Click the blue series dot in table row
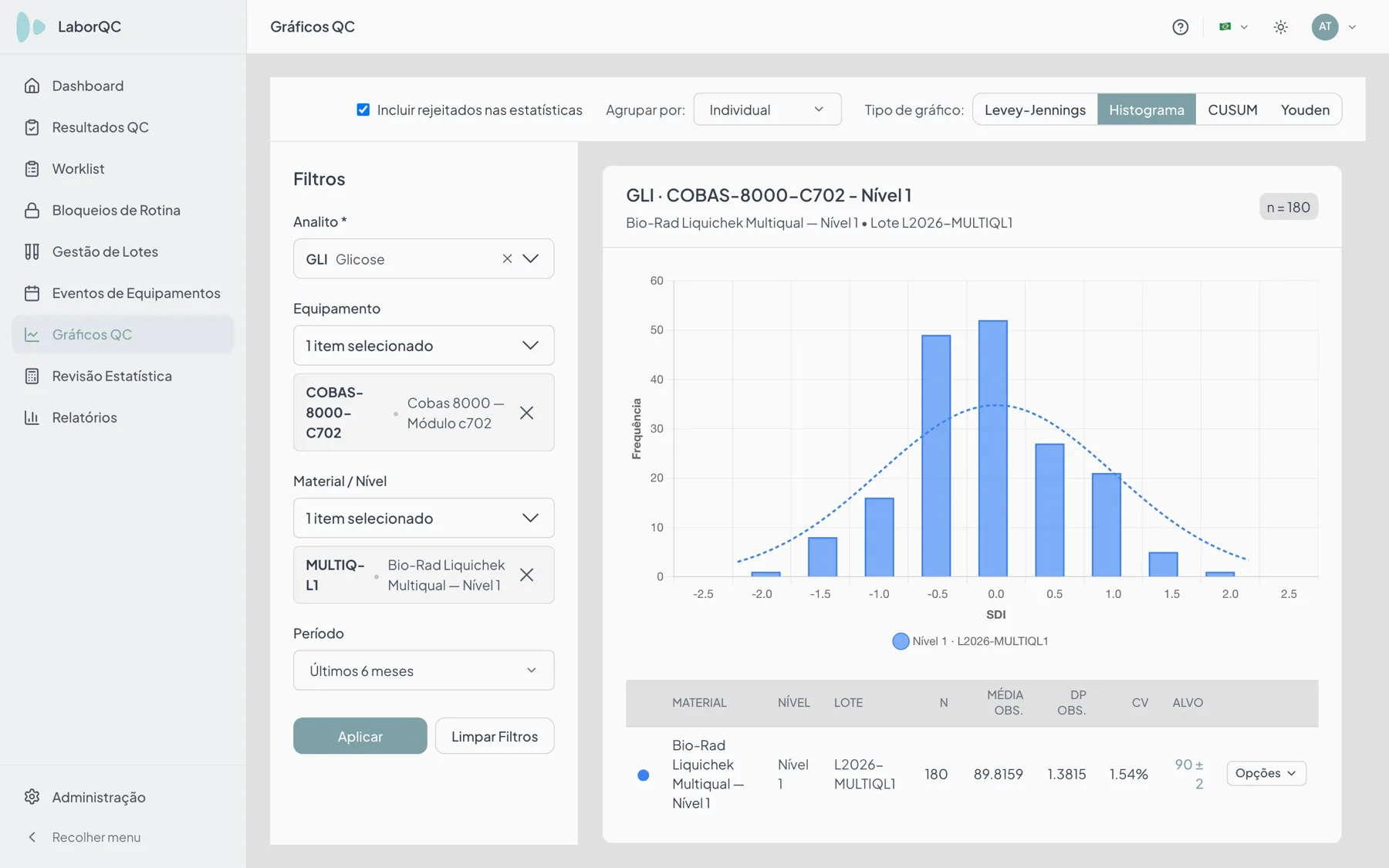This screenshot has height=868, width=1389. (644, 775)
